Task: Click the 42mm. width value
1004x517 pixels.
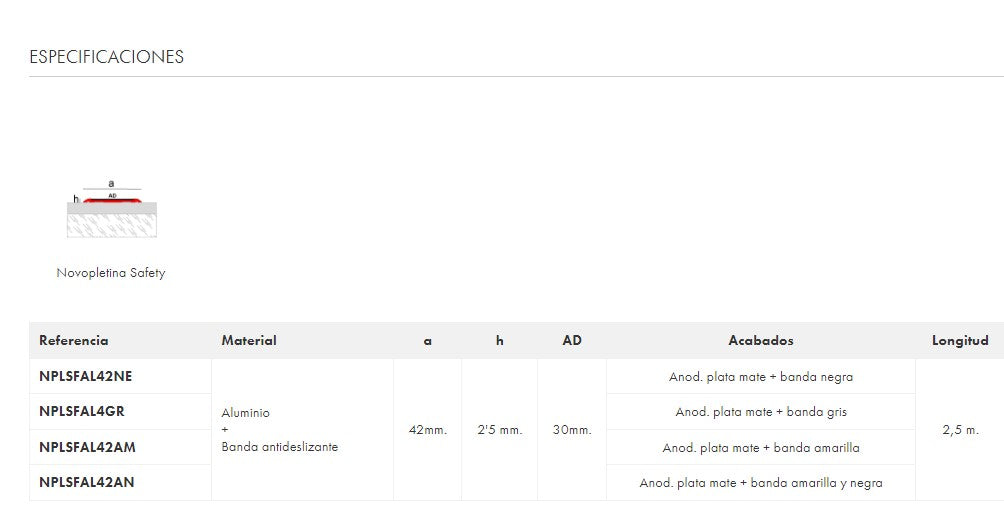Action: pos(428,430)
